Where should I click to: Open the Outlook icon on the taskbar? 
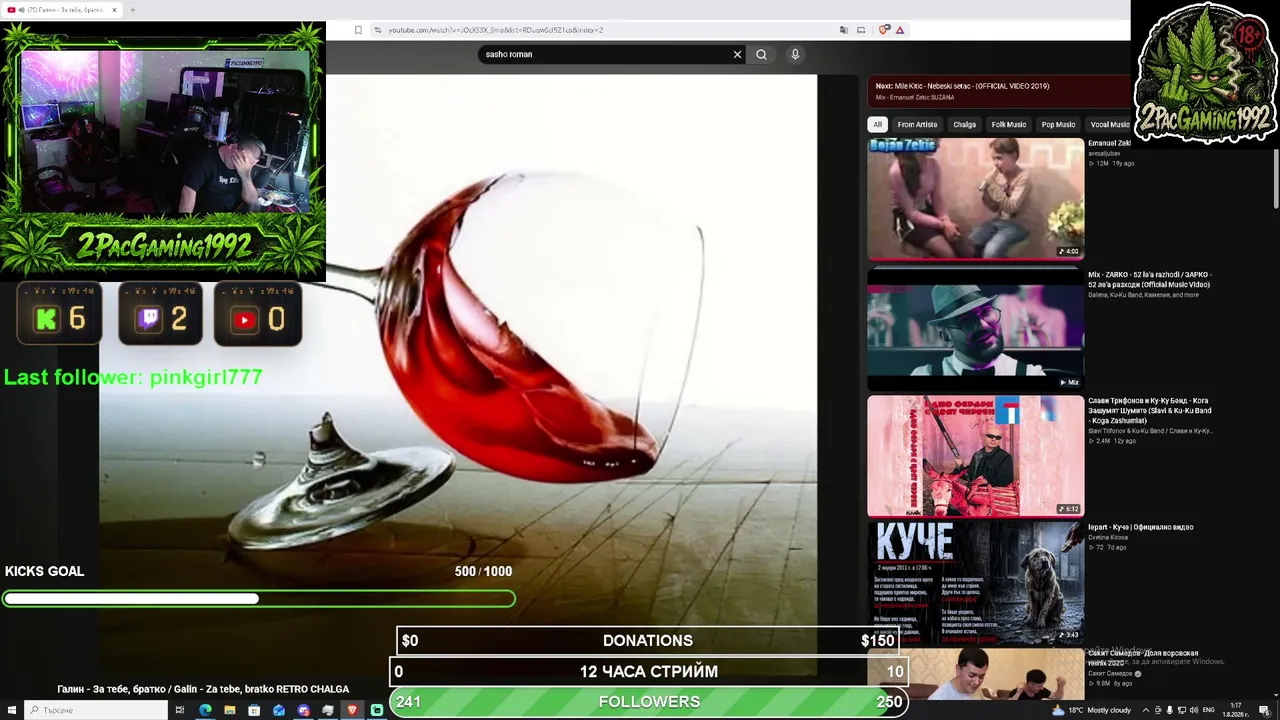pyautogui.click(x=279, y=710)
